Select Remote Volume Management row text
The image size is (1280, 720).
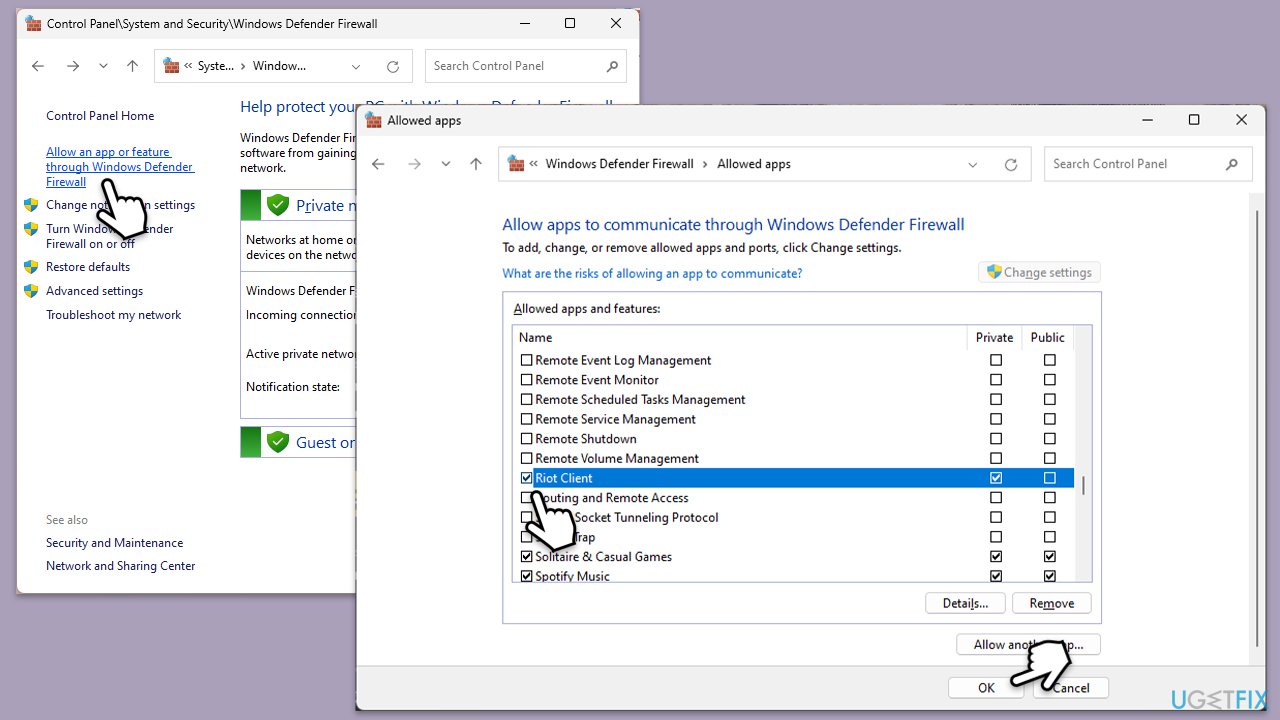coord(617,458)
